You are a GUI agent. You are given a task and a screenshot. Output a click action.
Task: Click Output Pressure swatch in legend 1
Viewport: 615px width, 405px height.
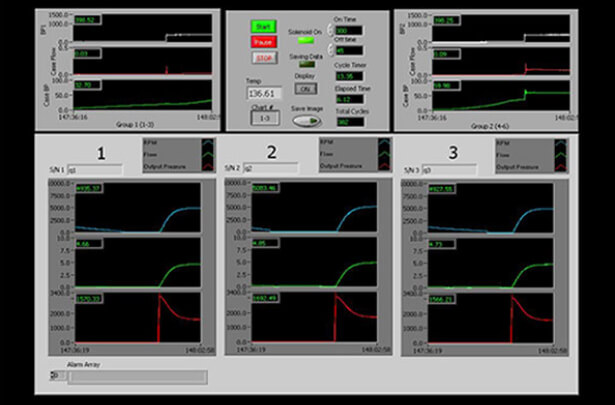click(x=208, y=166)
